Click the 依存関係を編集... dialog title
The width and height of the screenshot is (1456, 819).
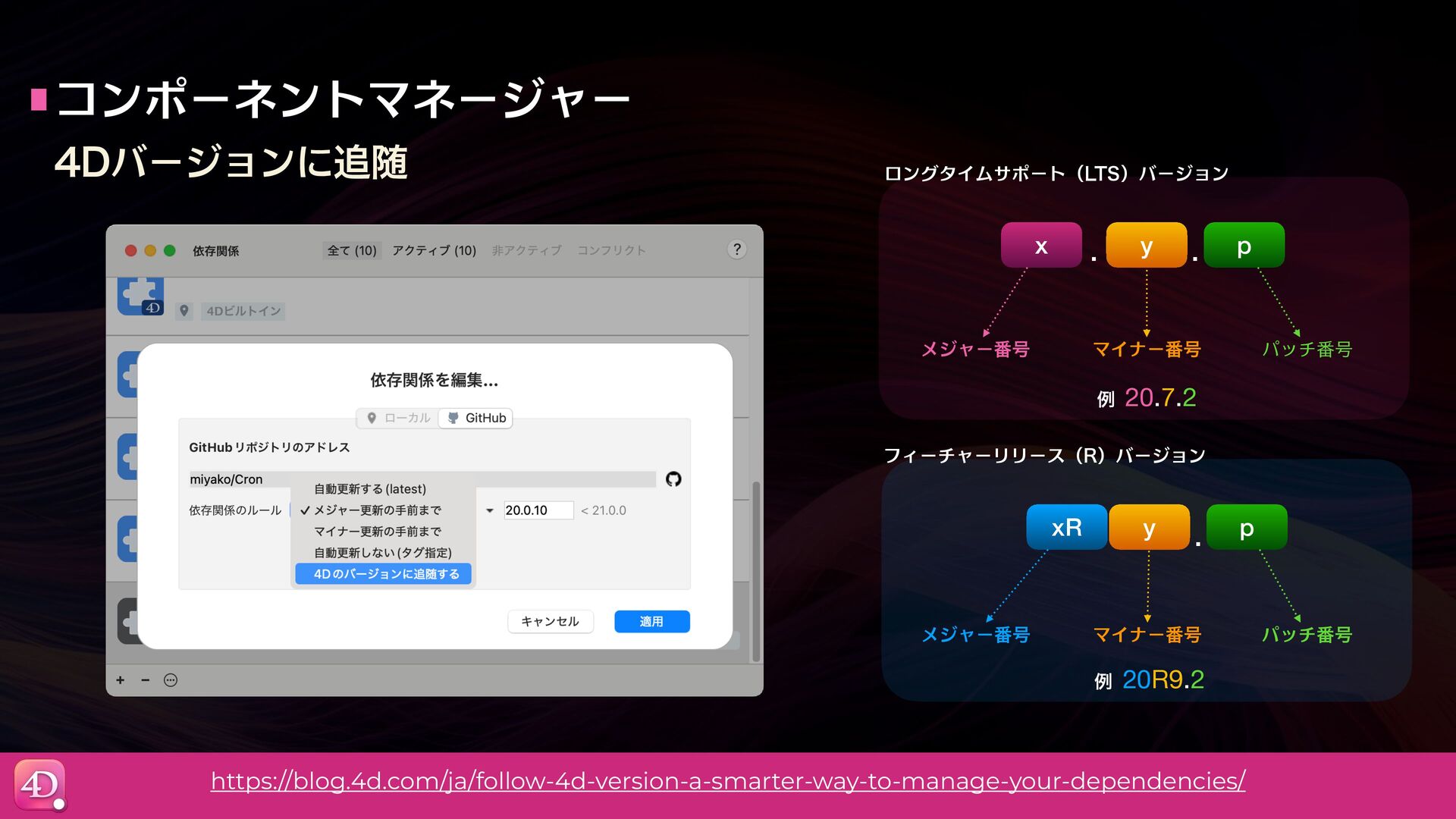coord(434,380)
